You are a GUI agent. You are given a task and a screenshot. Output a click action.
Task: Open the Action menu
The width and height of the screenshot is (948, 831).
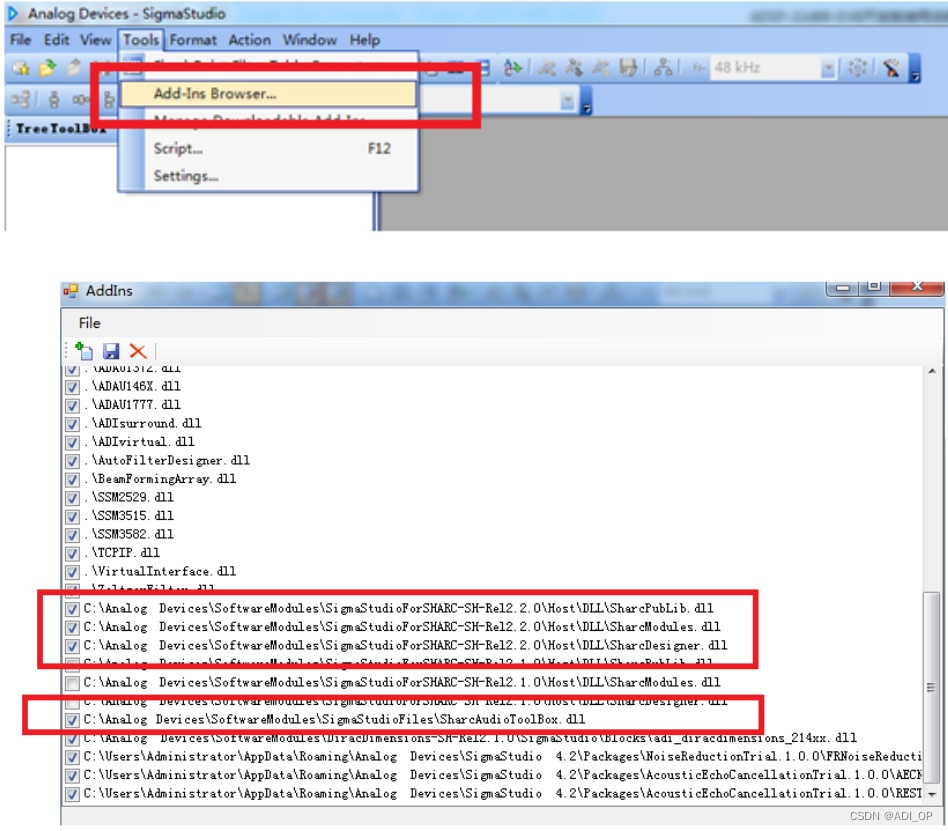click(x=250, y=40)
